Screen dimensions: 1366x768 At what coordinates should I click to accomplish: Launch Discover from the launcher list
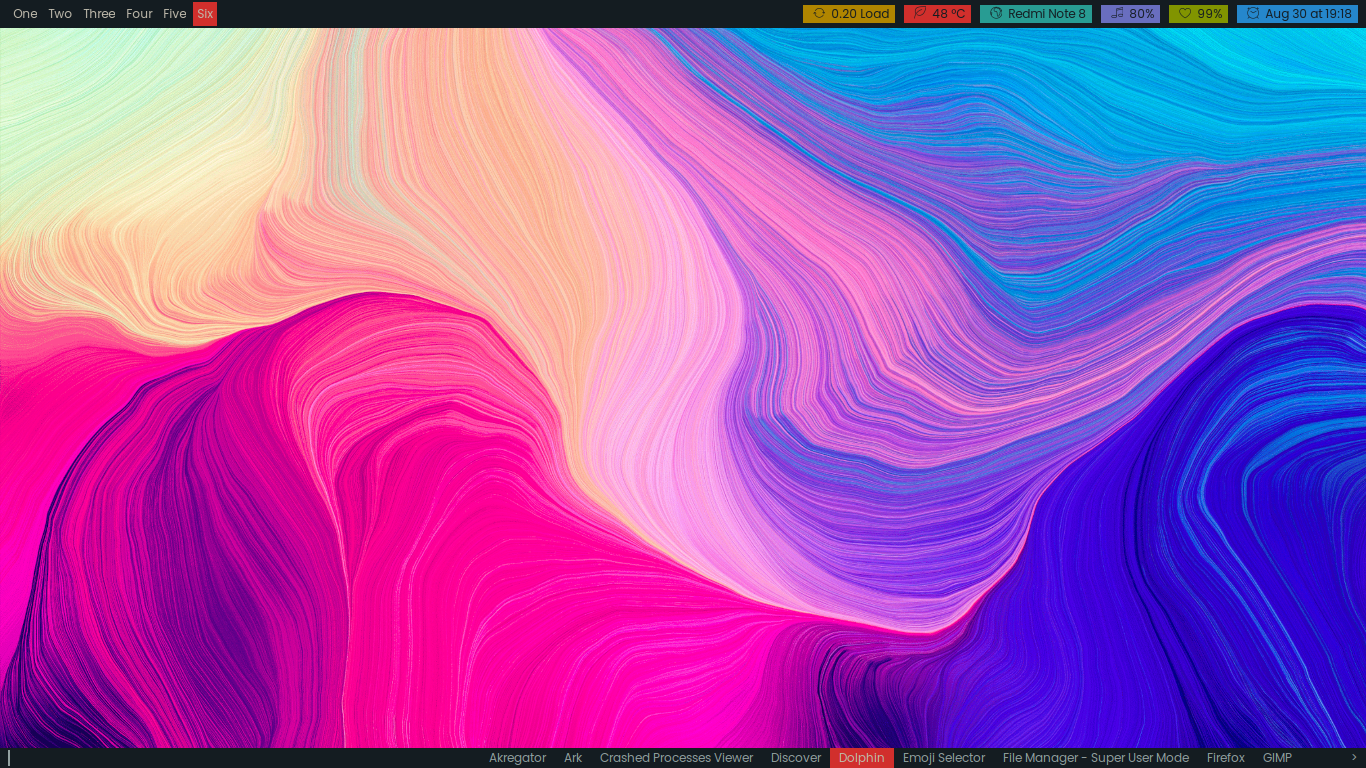[796, 758]
